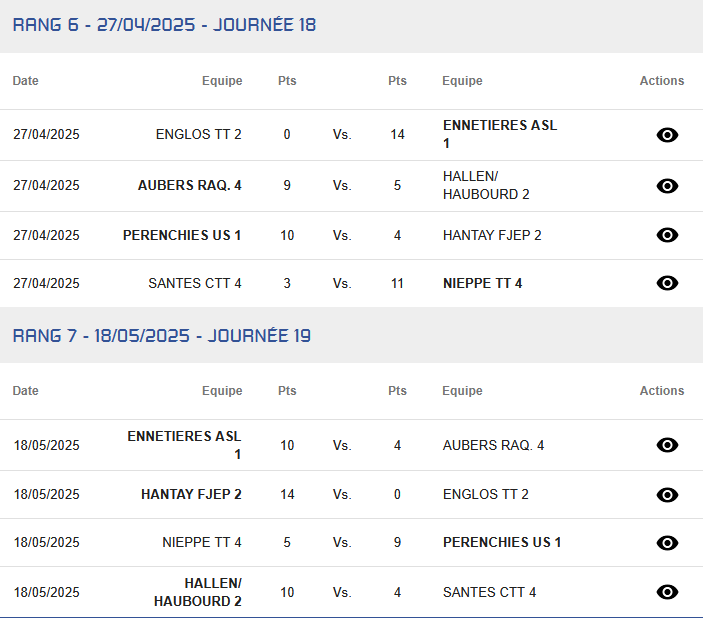
Task: Select AUBERS RAQ. 4 home team on 27/04
Action: (x=190, y=185)
